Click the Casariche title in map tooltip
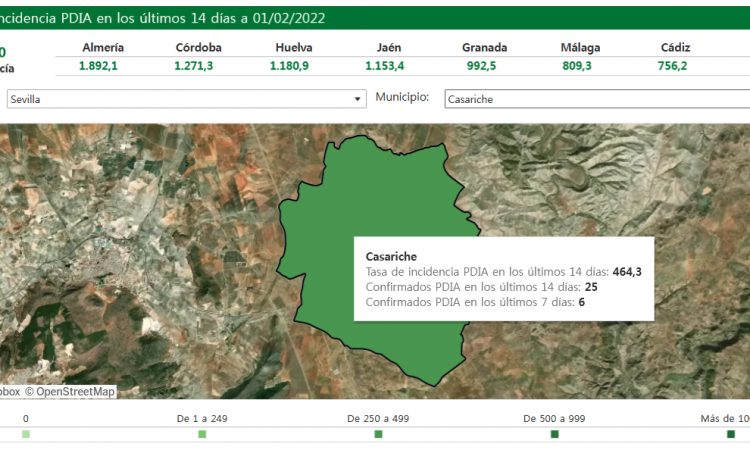The width and height of the screenshot is (750, 450). click(x=391, y=257)
